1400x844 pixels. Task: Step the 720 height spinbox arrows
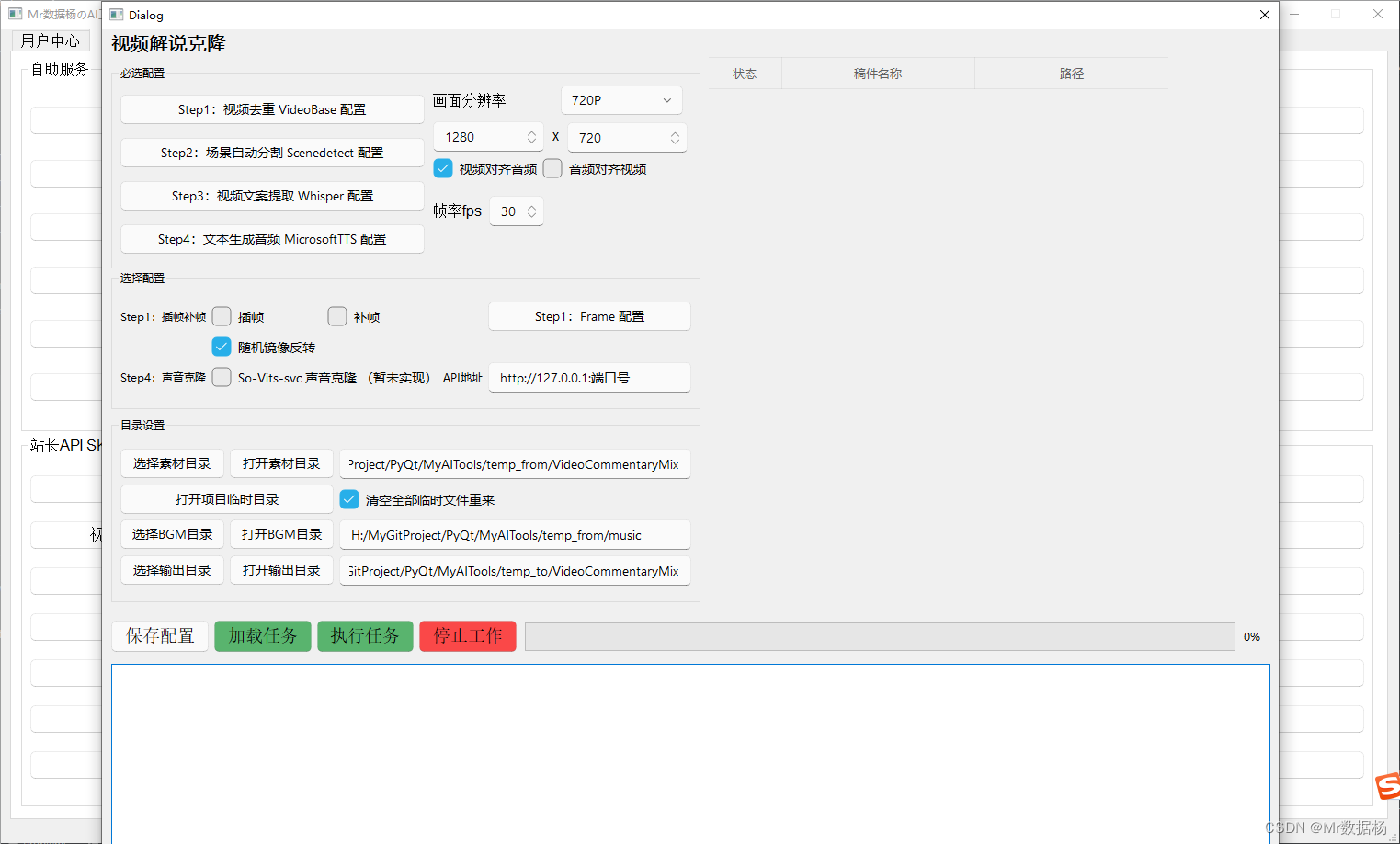pos(675,137)
